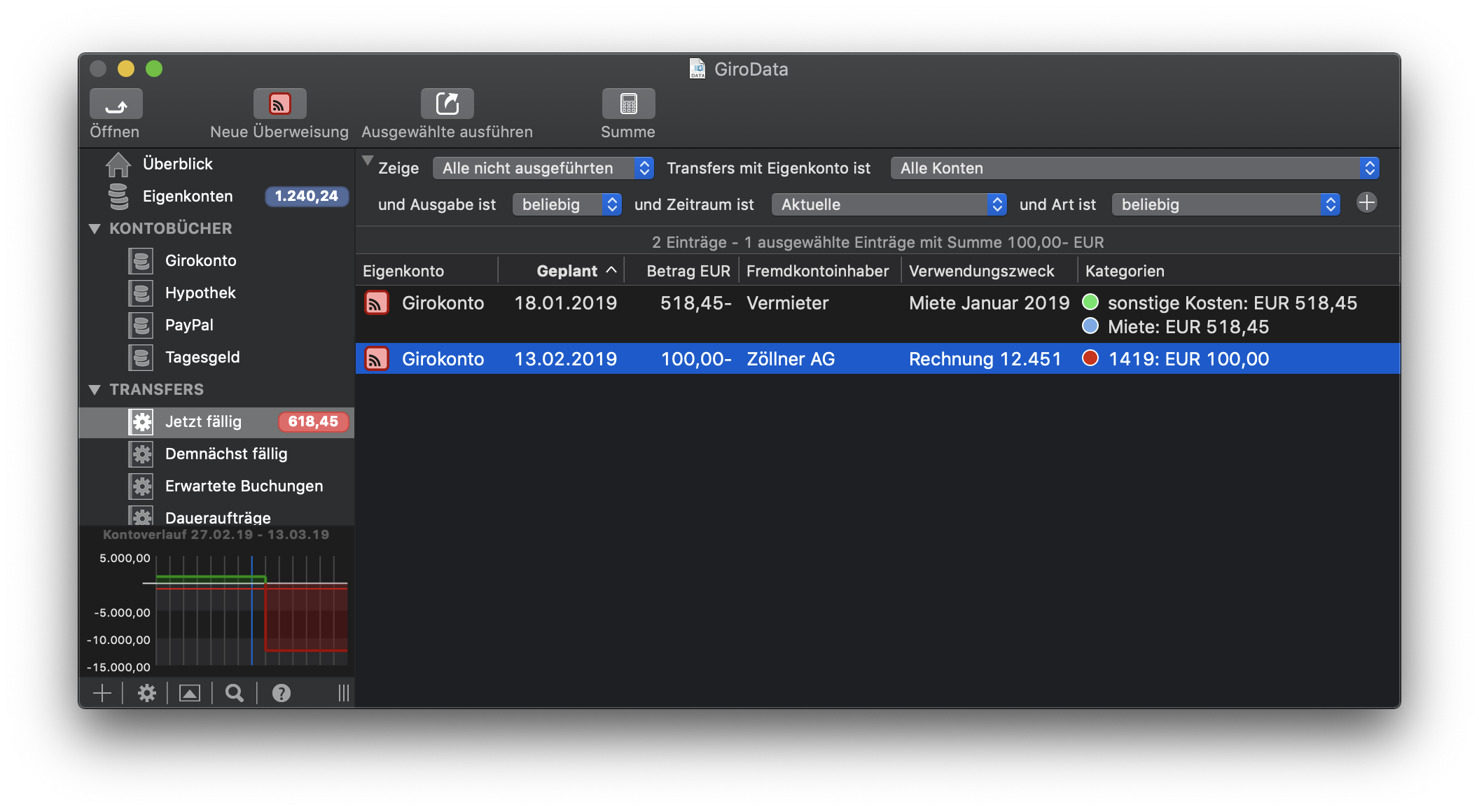Collapse the filter bar disclosure triangle
The height and width of the screenshot is (812, 1479).
(368, 161)
